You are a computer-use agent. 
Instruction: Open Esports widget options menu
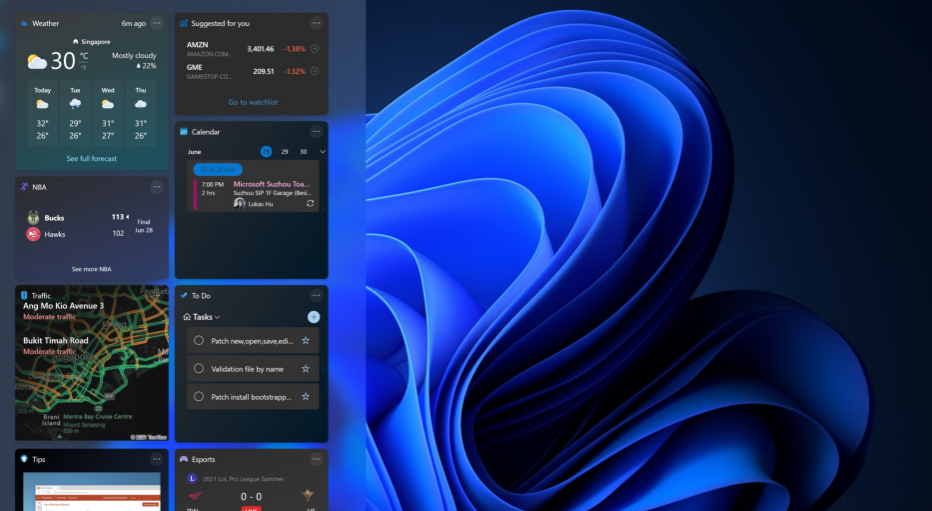click(316, 459)
